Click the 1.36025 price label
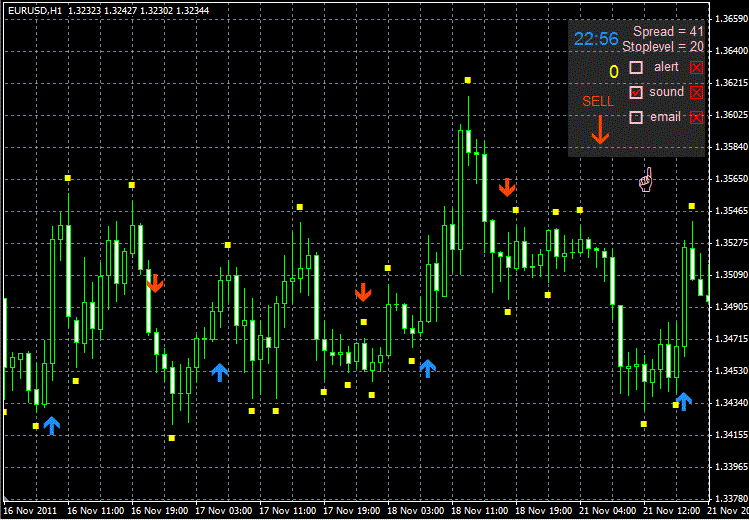Viewport: 749px width, 520px height. [730, 115]
